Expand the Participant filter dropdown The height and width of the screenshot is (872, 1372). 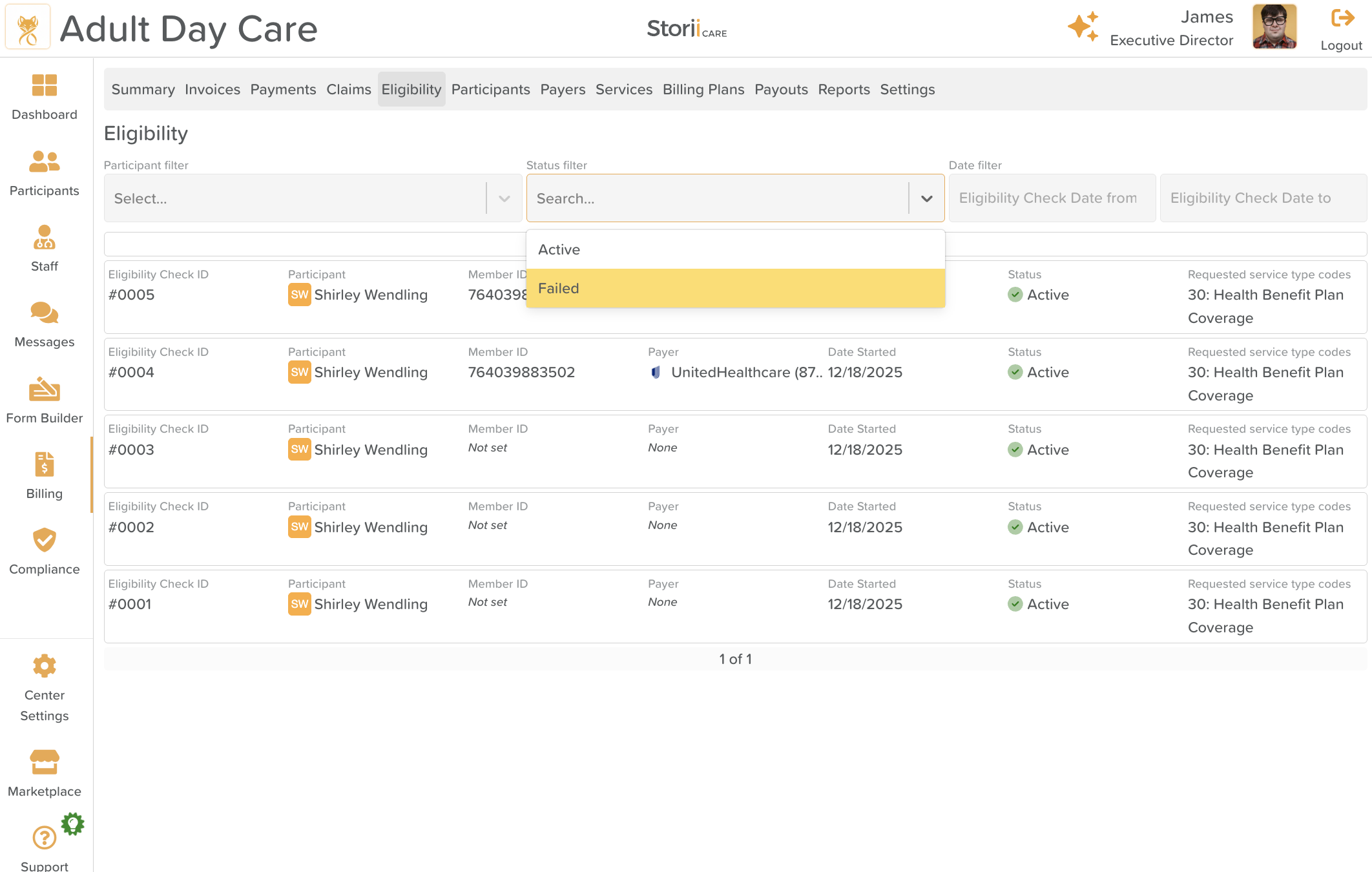tap(504, 198)
